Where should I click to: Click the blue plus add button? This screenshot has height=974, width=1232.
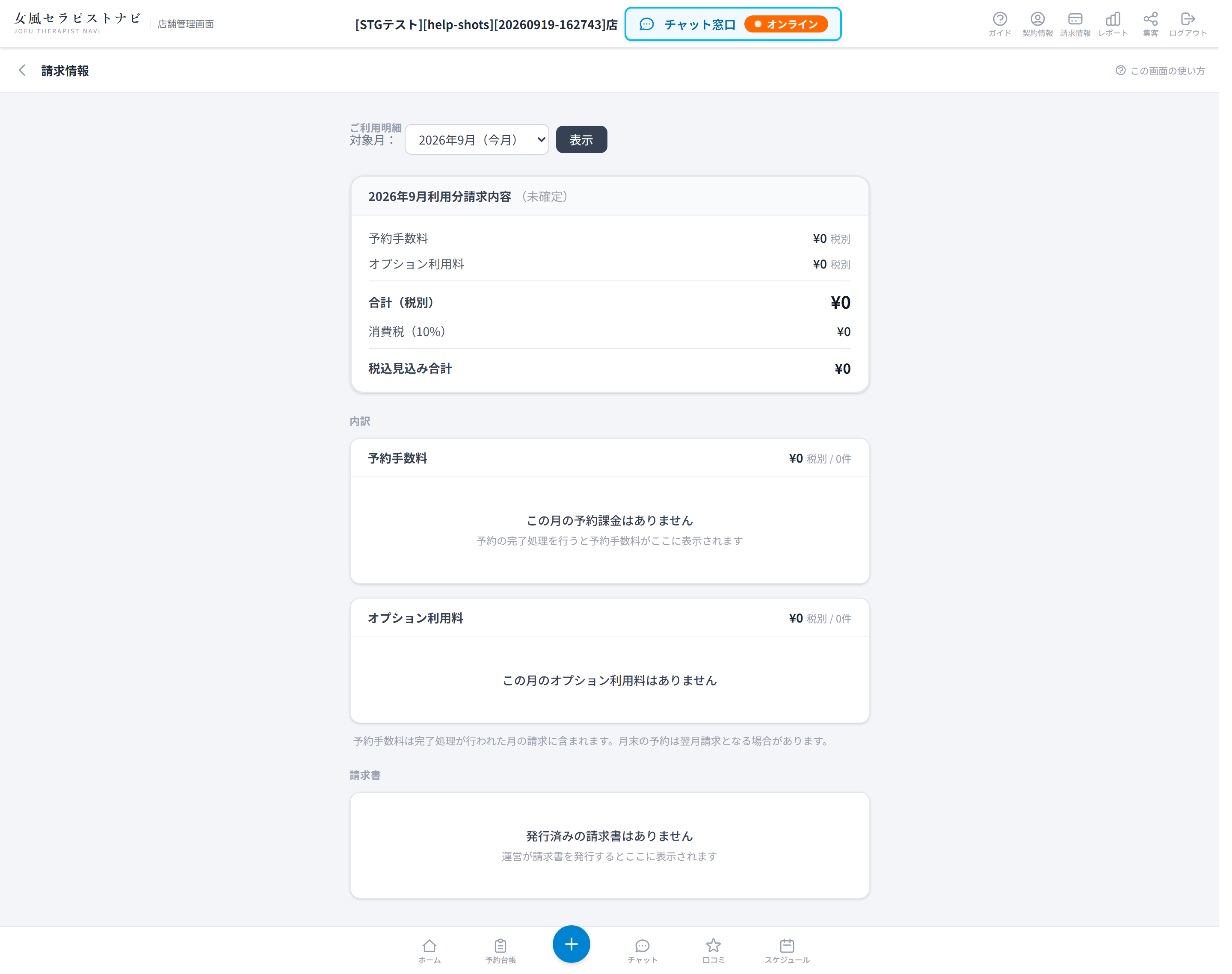click(571, 944)
